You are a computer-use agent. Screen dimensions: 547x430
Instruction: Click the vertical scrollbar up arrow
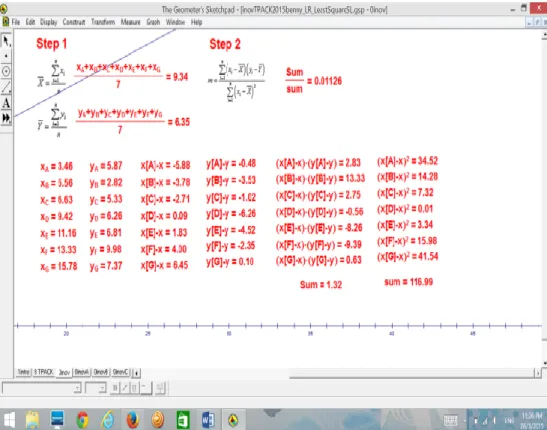[544, 35]
